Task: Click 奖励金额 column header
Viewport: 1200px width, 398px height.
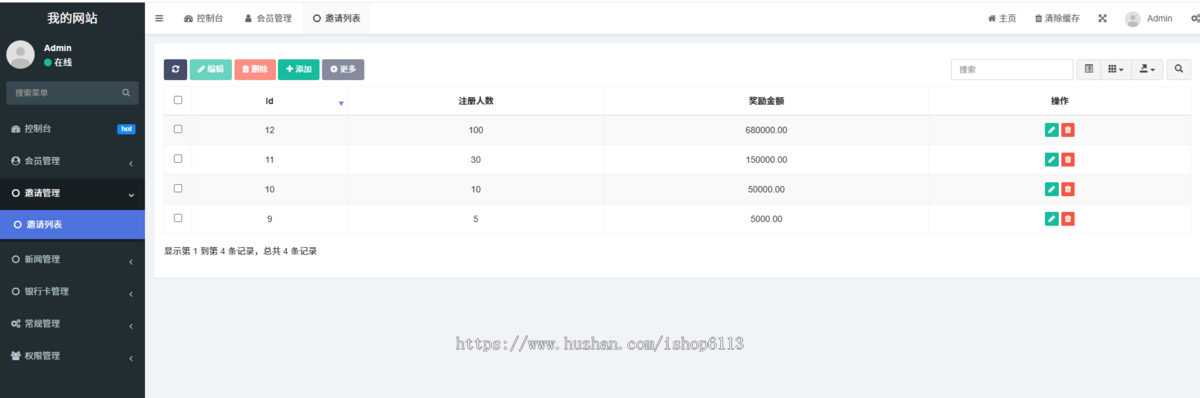Action: click(766, 101)
